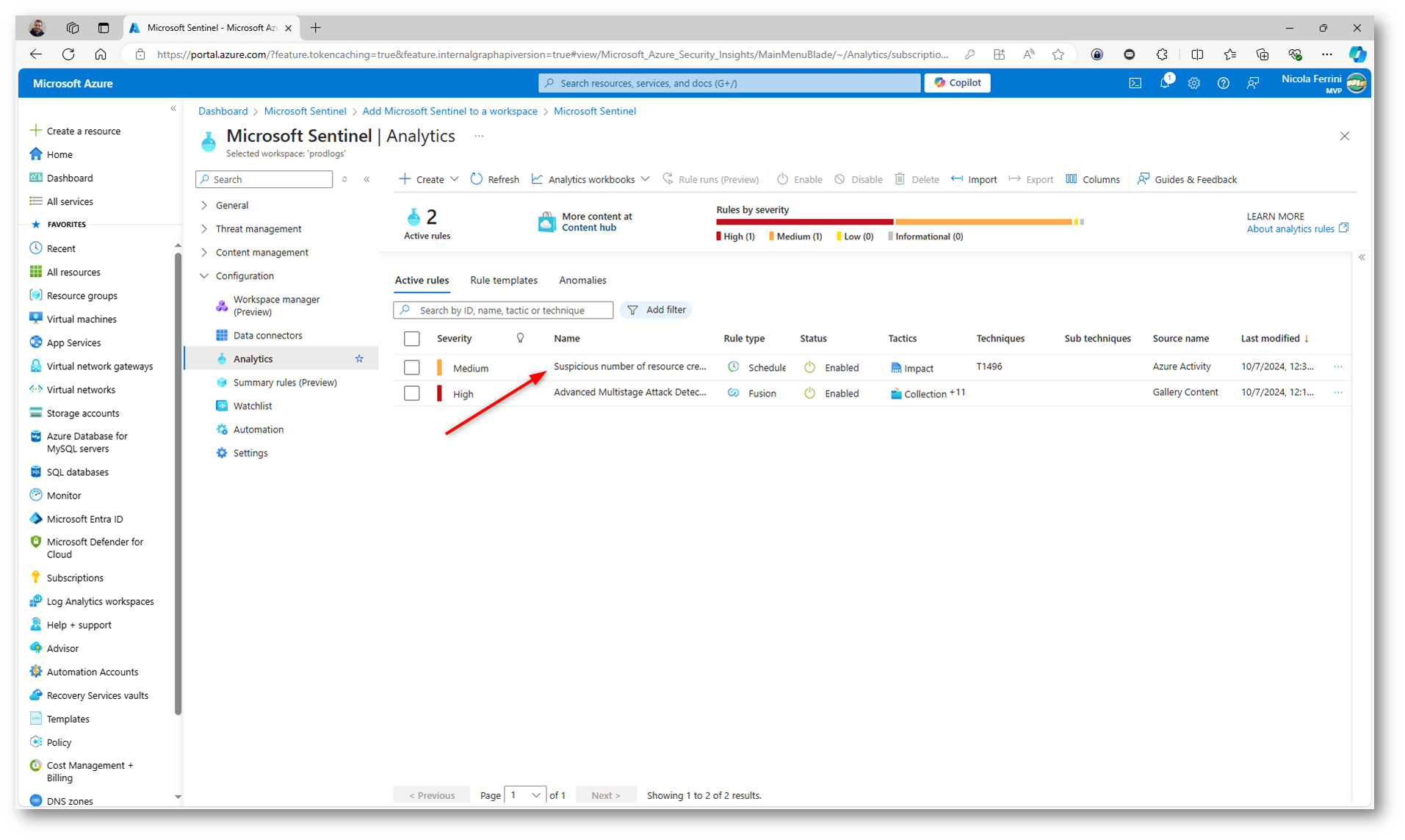Open Create dropdown
Image resolution: width=1405 pixels, height=840 pixels.
tap(428, 179)
